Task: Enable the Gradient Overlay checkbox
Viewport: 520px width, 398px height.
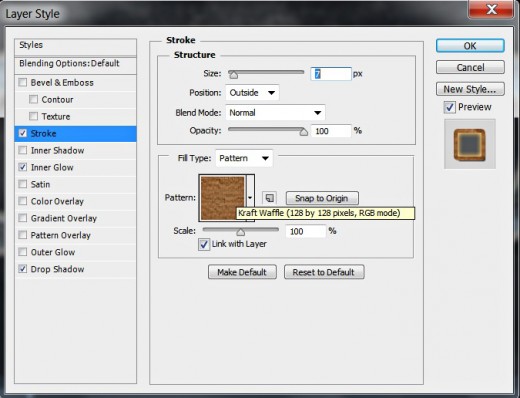Action: pyautogui.click(x=23, y=218)
